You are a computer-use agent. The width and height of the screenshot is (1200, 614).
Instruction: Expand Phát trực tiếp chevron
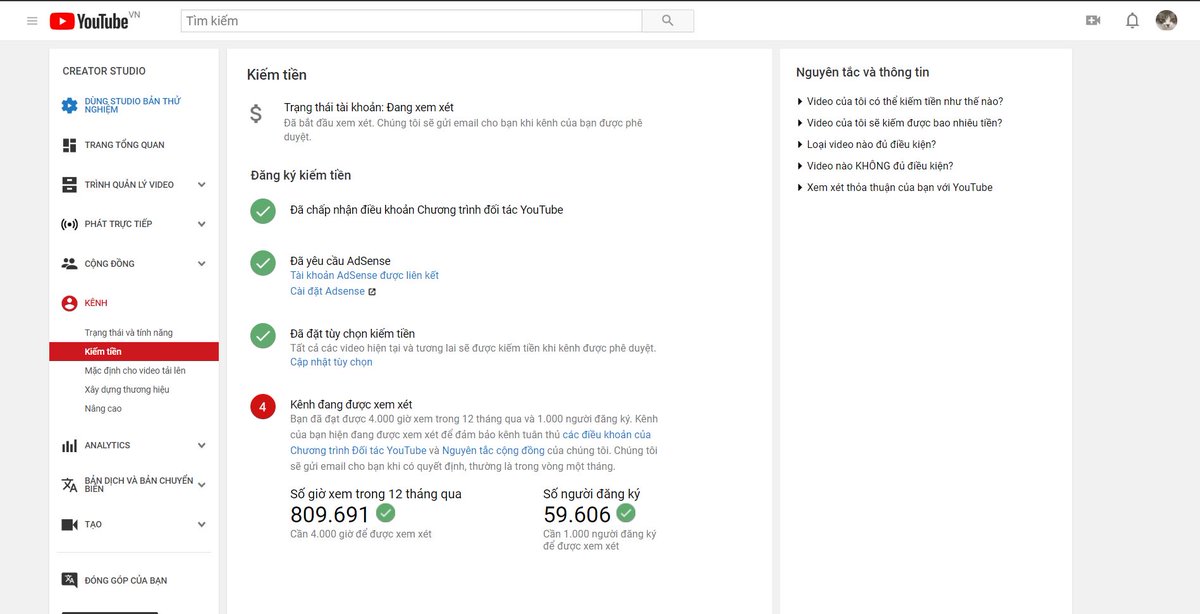201,224
